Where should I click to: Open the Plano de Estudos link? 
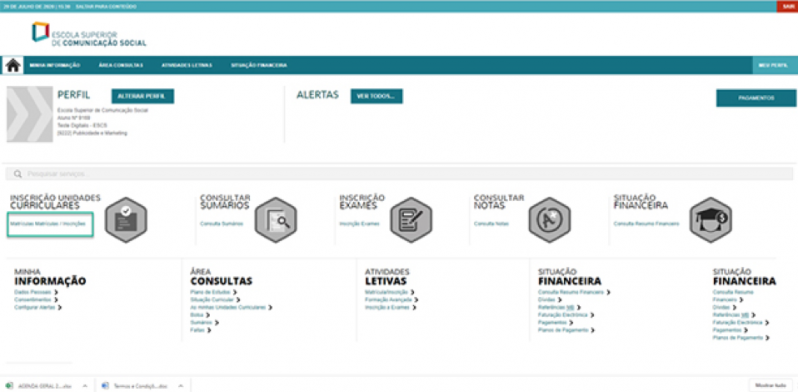point(210,292)
